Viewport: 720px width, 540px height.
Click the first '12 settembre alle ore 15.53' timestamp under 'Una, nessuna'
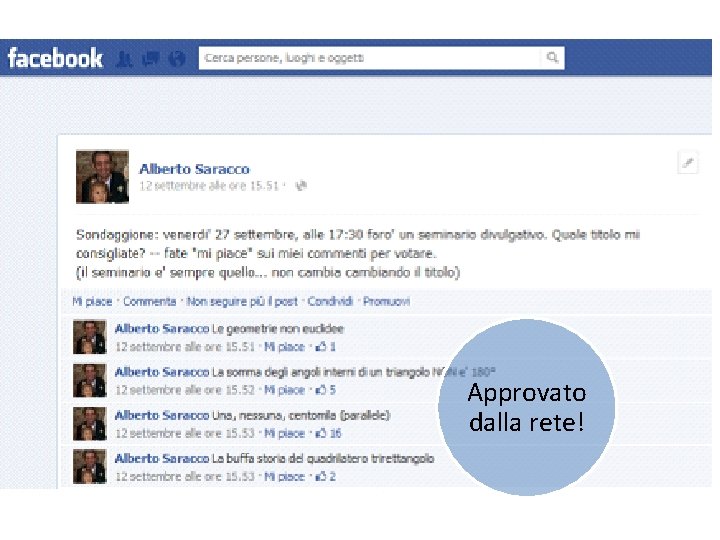pyautogui.click(x=185, y=433)
